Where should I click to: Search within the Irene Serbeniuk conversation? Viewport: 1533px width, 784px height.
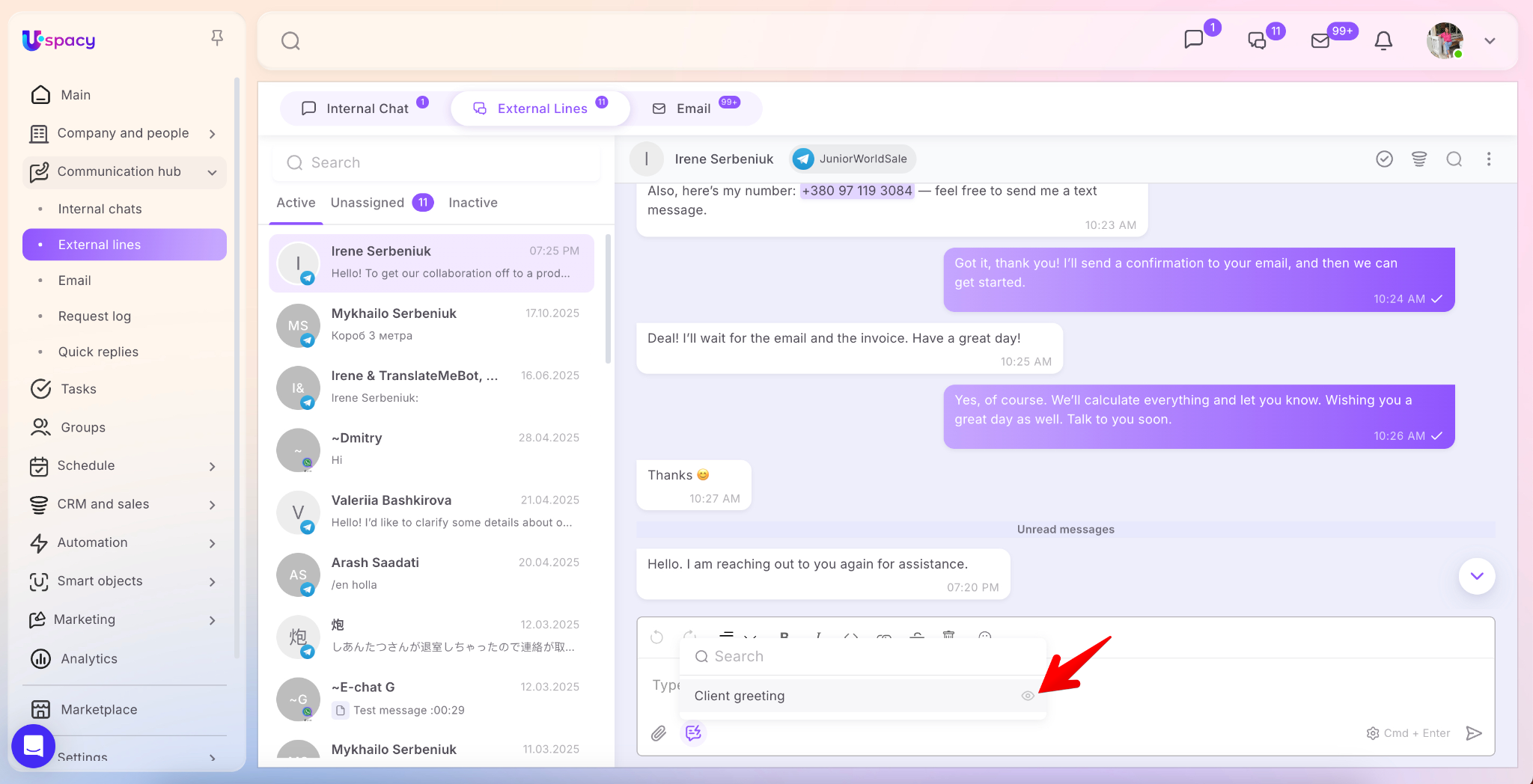coord(1454,159)
